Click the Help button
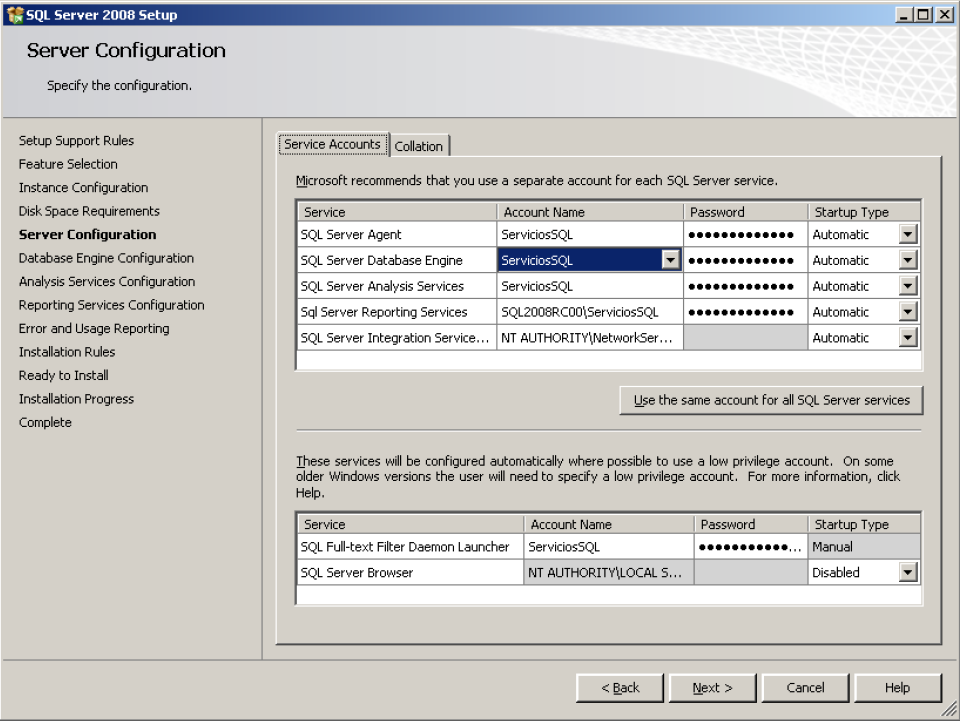The image size is (960, 721). [x=897, y=688]
